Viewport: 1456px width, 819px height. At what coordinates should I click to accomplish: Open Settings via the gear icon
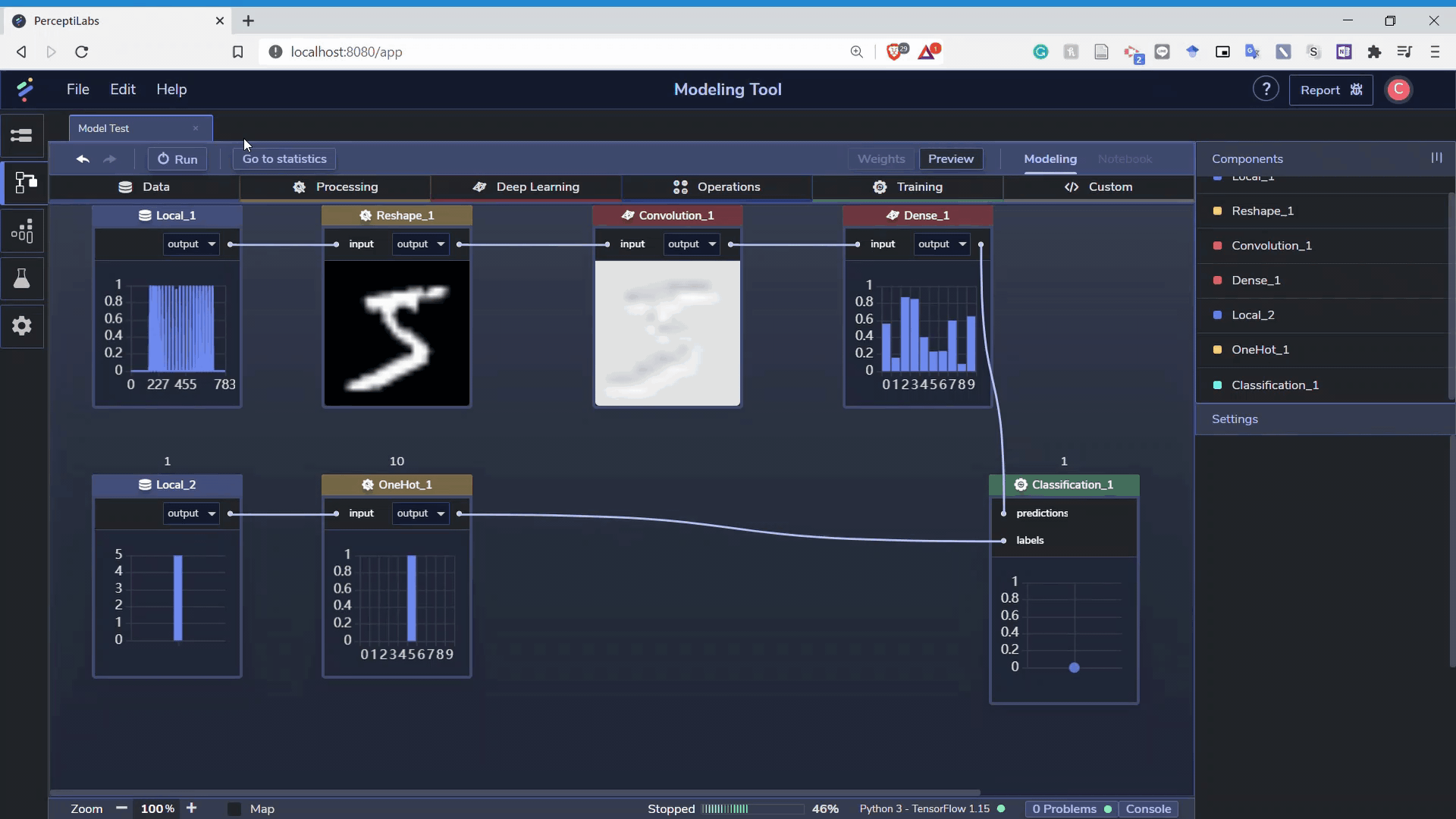pyautogui.click(x=21, y=325)
